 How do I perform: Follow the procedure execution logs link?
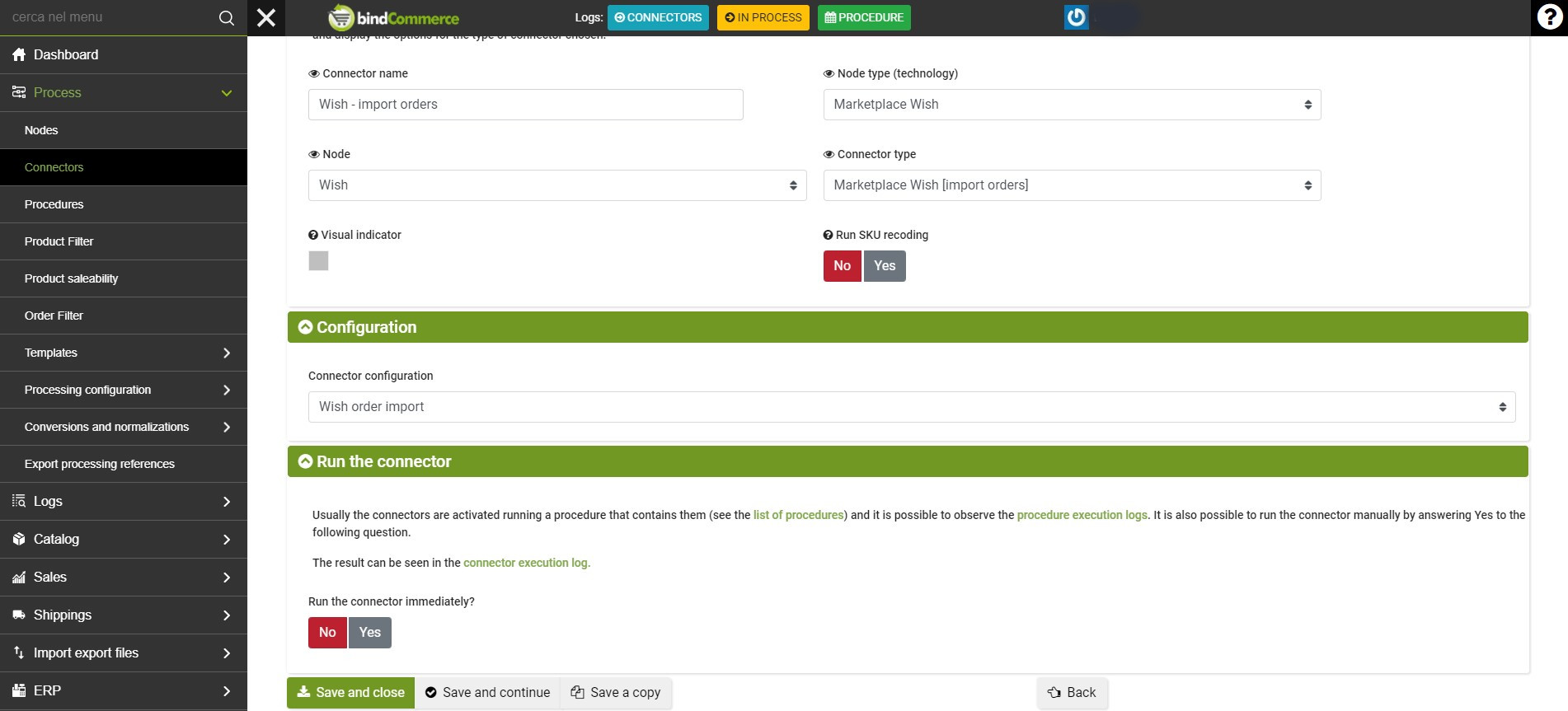1082,515
